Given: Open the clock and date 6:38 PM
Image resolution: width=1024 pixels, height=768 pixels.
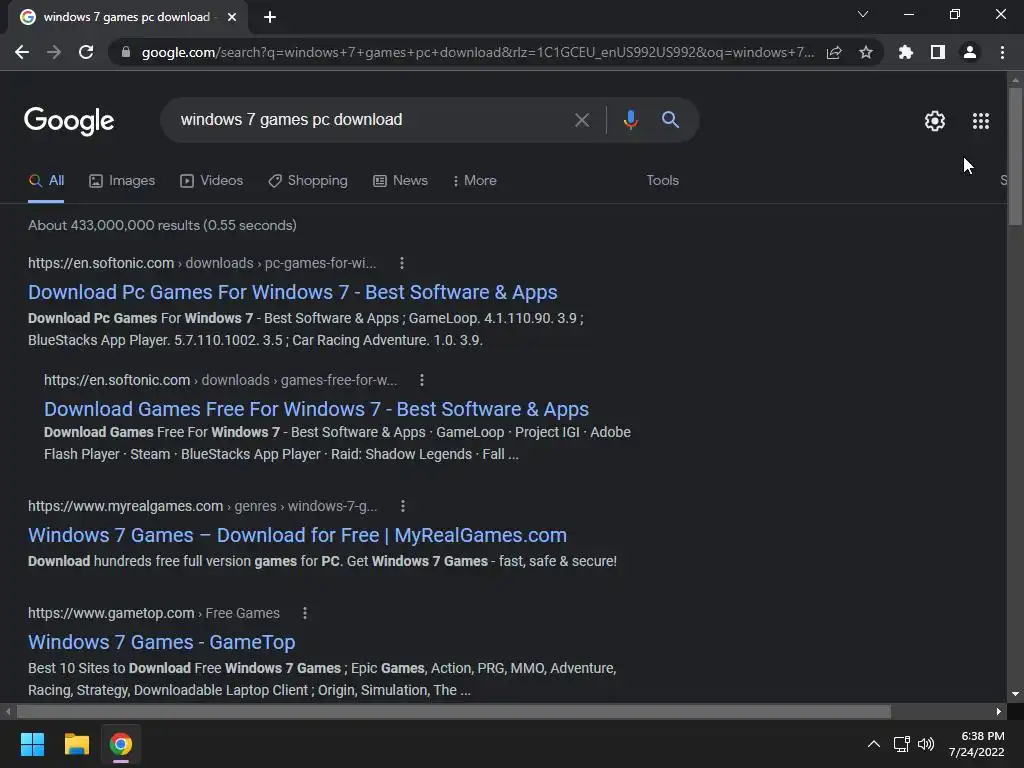Looking at the screenshot, I should (976, 744).
